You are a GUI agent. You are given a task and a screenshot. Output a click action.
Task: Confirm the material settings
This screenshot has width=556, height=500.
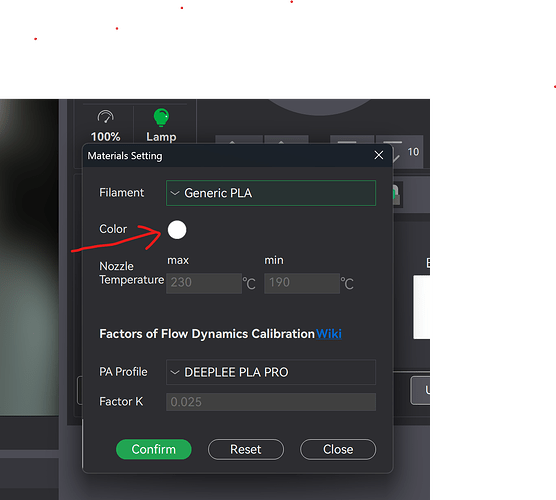(154, 449)
